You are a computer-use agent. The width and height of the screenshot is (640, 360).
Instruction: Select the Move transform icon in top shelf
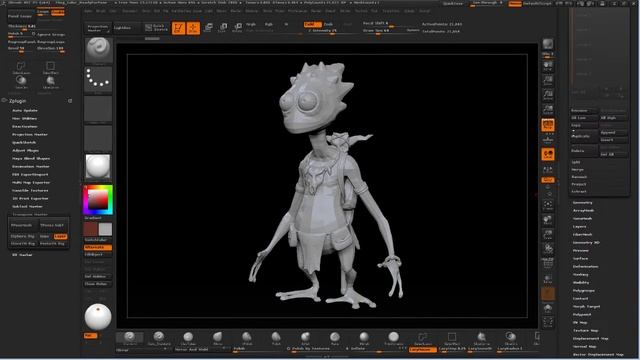point(208,28)
